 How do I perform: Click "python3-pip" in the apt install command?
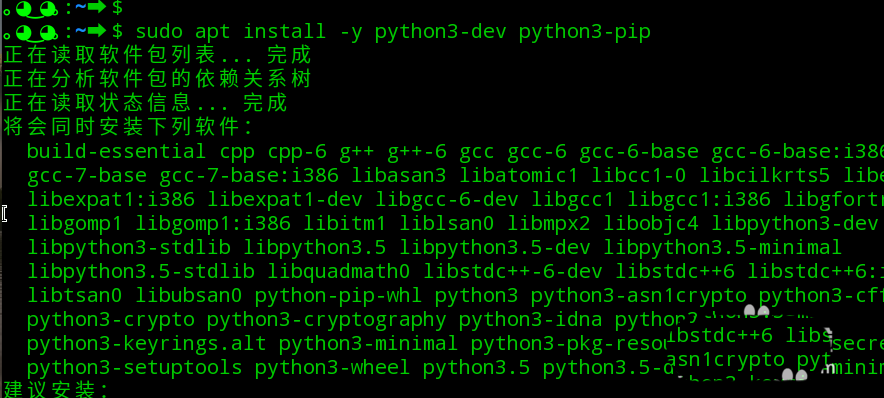coord(585,32)
